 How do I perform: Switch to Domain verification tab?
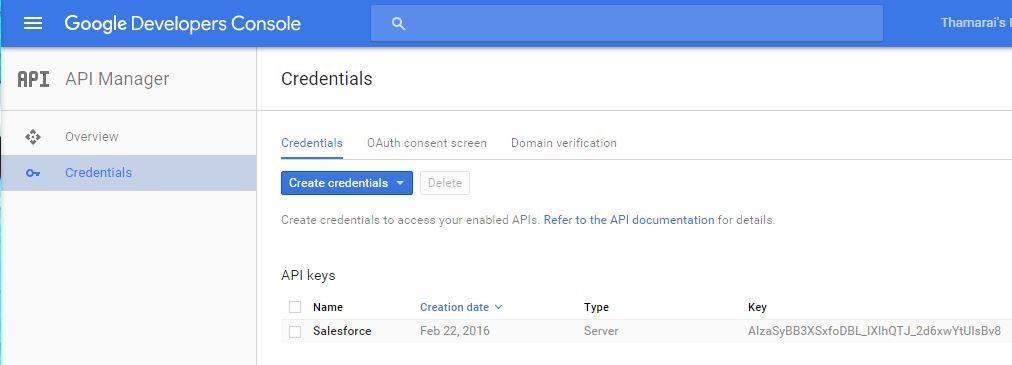click(563, 143)
